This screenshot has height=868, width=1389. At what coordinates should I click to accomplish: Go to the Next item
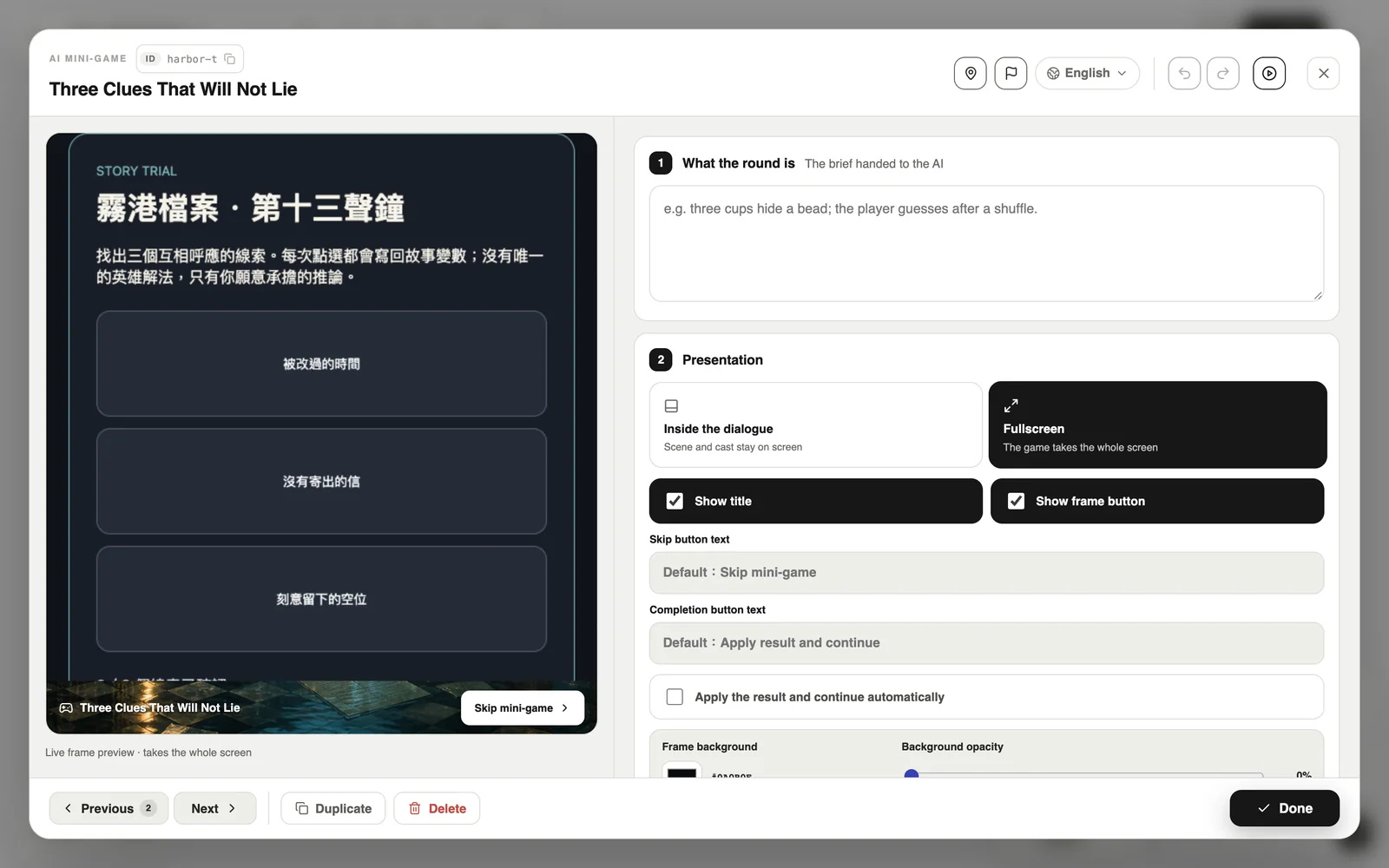[x=214, y=808]
